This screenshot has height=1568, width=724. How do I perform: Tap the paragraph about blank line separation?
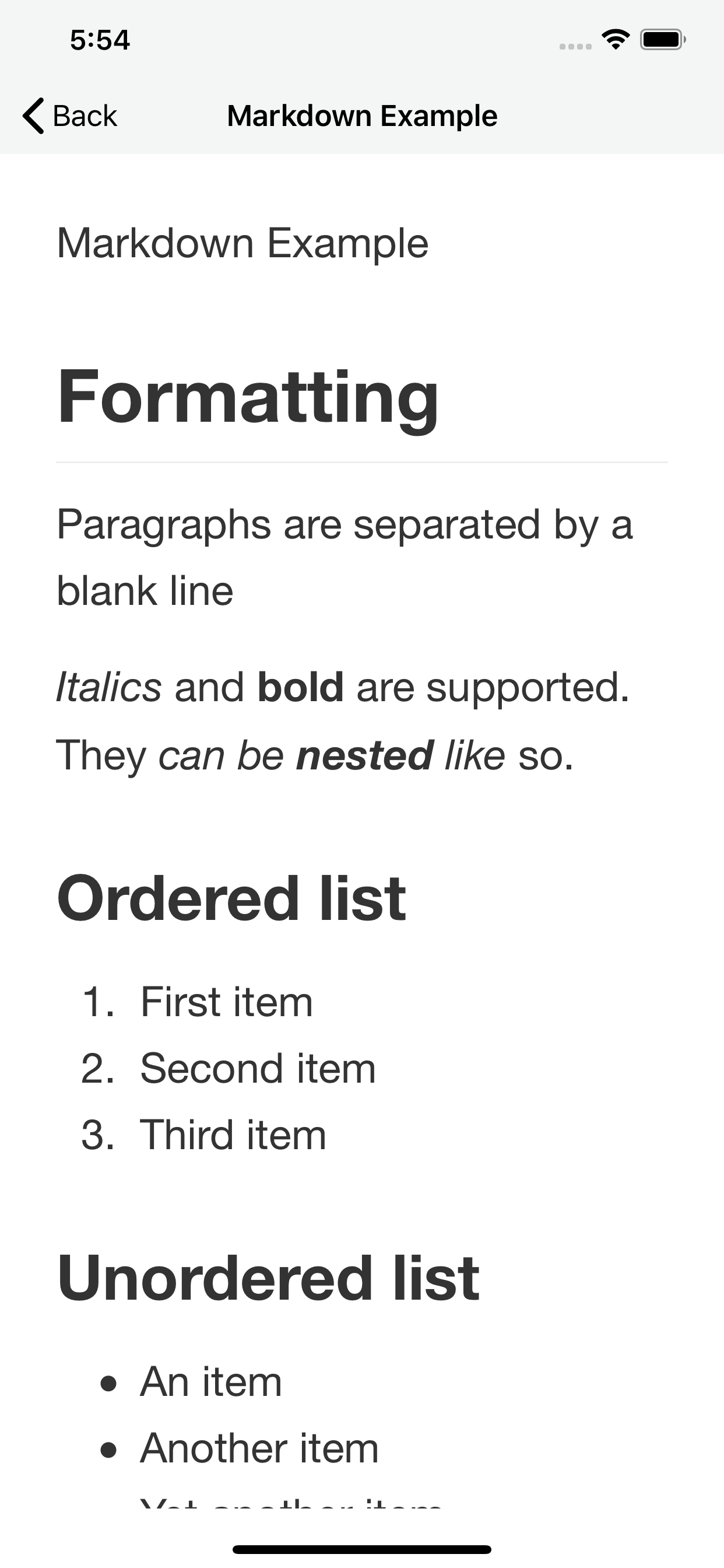pos(345,557)
